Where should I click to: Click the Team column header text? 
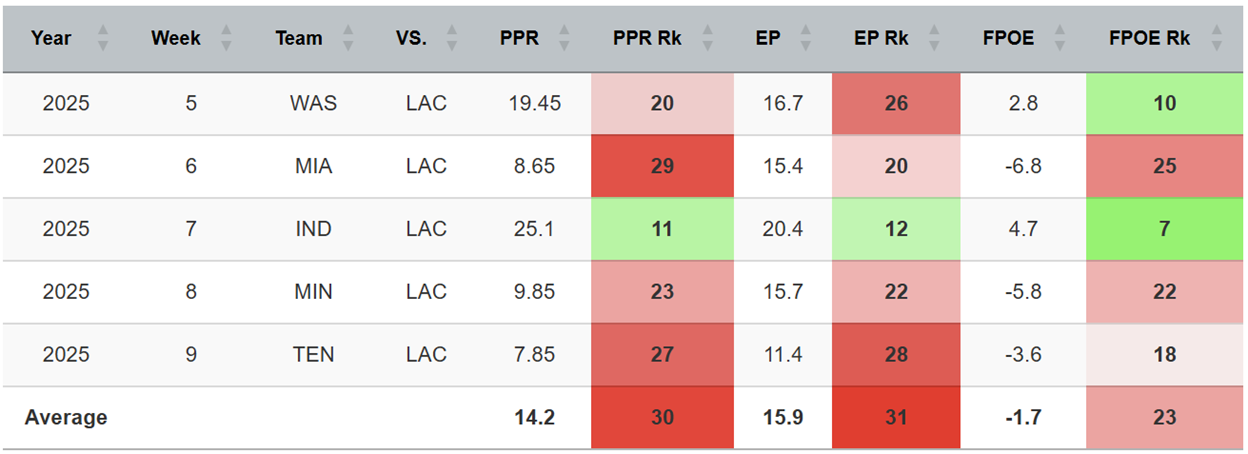(299, 38)
